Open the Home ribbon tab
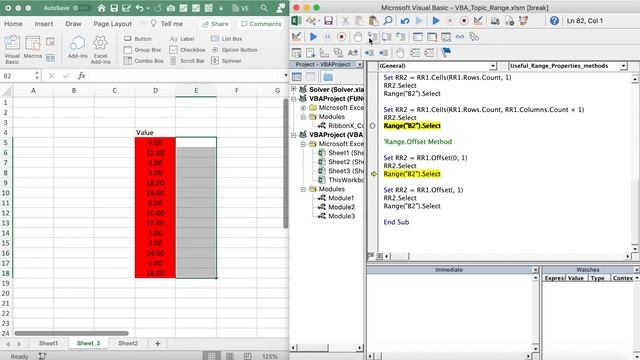 coord(13,24)
